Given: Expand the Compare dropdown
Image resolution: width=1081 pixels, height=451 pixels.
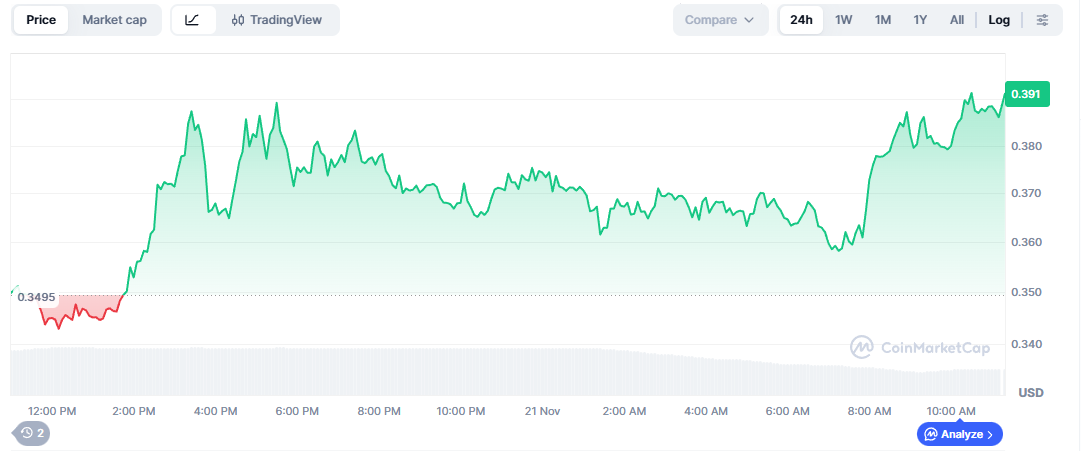Looking at the screenshot, I should pos(720,20).
